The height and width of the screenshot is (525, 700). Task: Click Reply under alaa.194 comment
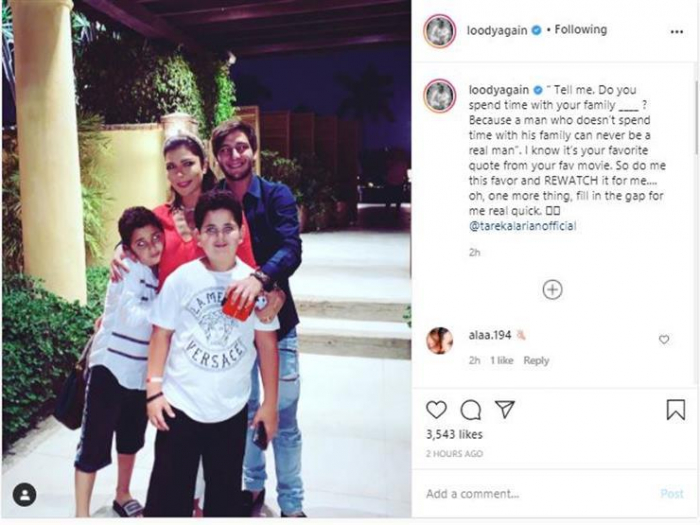tap(536, 360)
